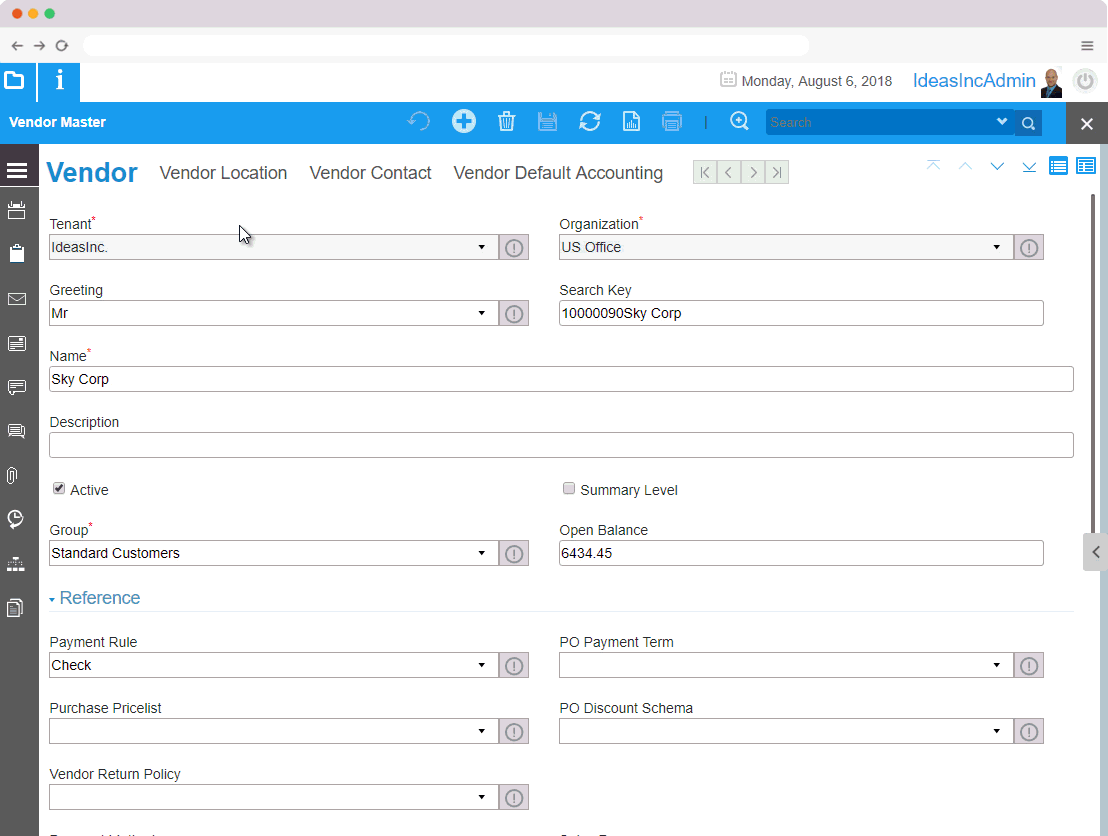
Task: Click the New Record plus icon
Action: point(463,122)
